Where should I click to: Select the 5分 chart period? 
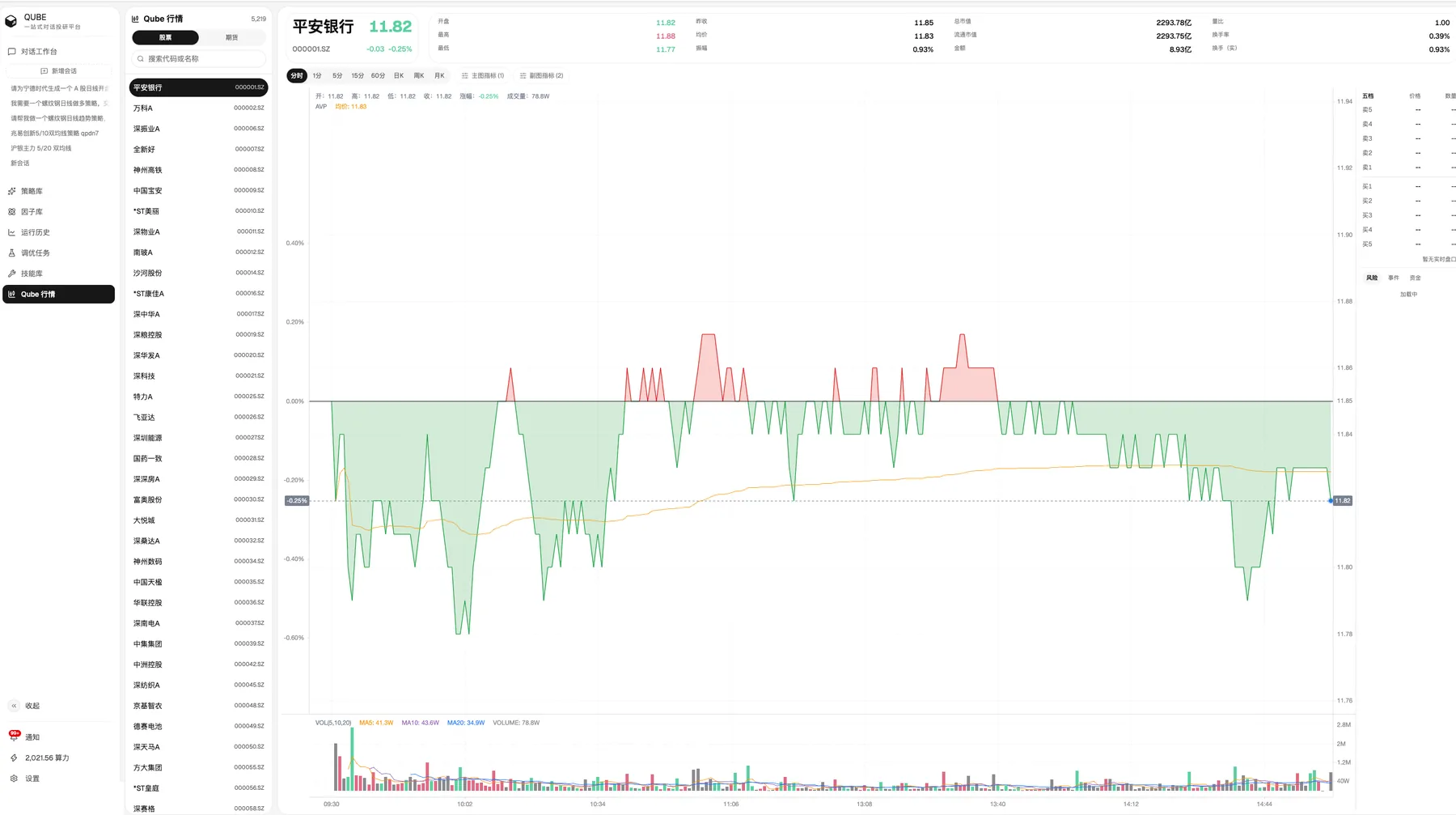[x=337, y=76]
